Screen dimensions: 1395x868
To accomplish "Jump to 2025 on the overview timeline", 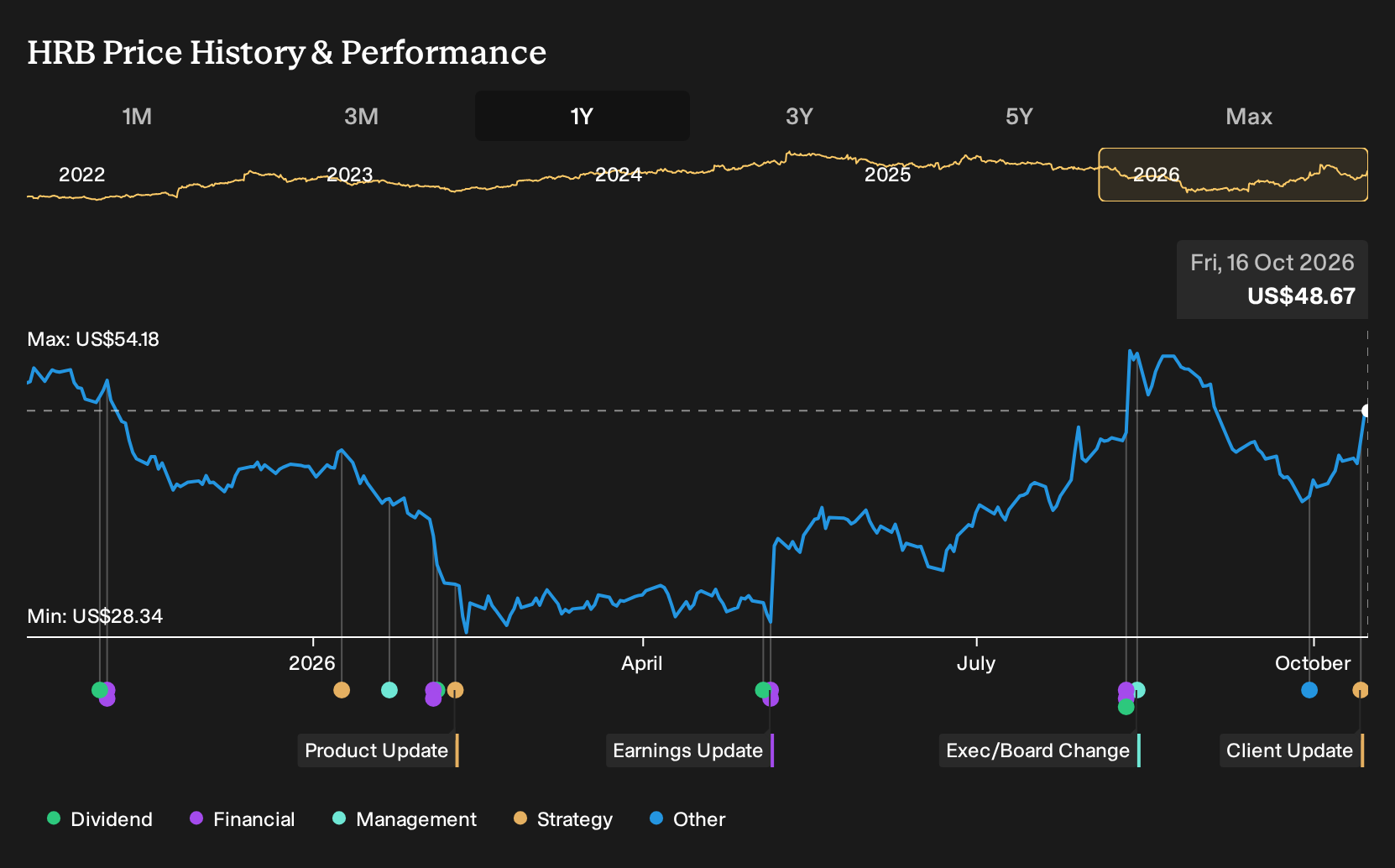I will click(888, 175).
